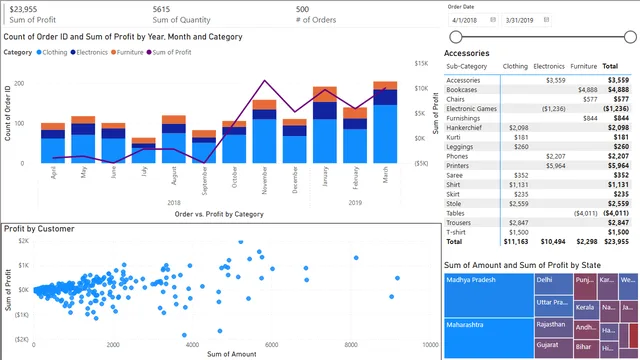The image size is (640, 360).
Task: Select the Delhi treemap tile
Action: 554,284
